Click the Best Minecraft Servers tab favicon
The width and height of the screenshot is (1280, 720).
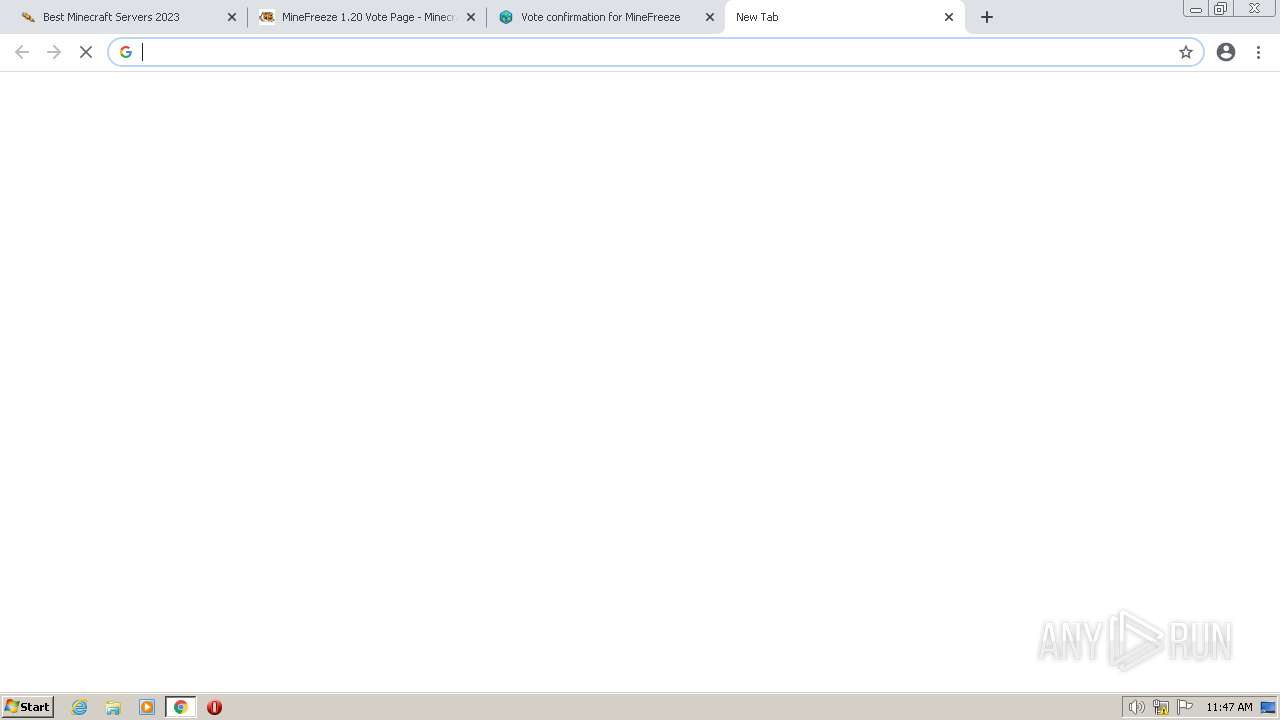(x=28, y=17)
